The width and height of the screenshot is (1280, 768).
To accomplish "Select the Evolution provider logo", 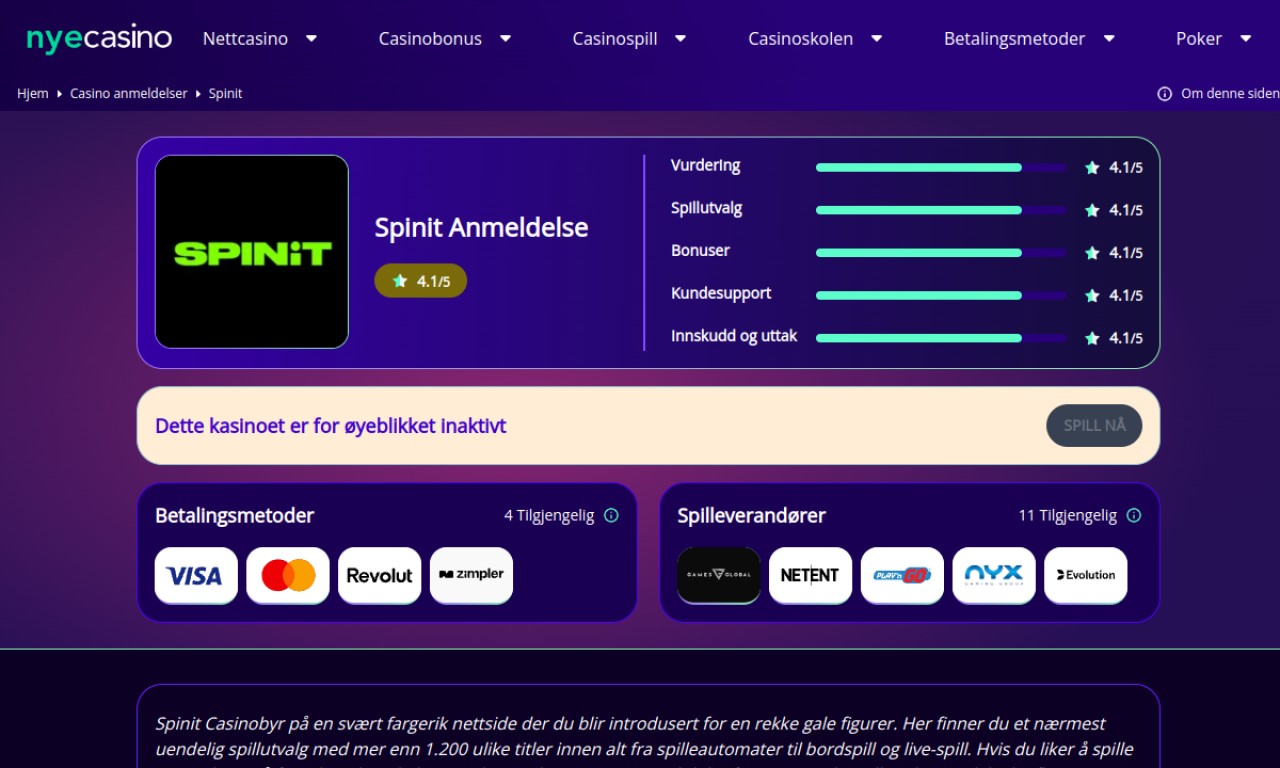I will (1086, 575).
